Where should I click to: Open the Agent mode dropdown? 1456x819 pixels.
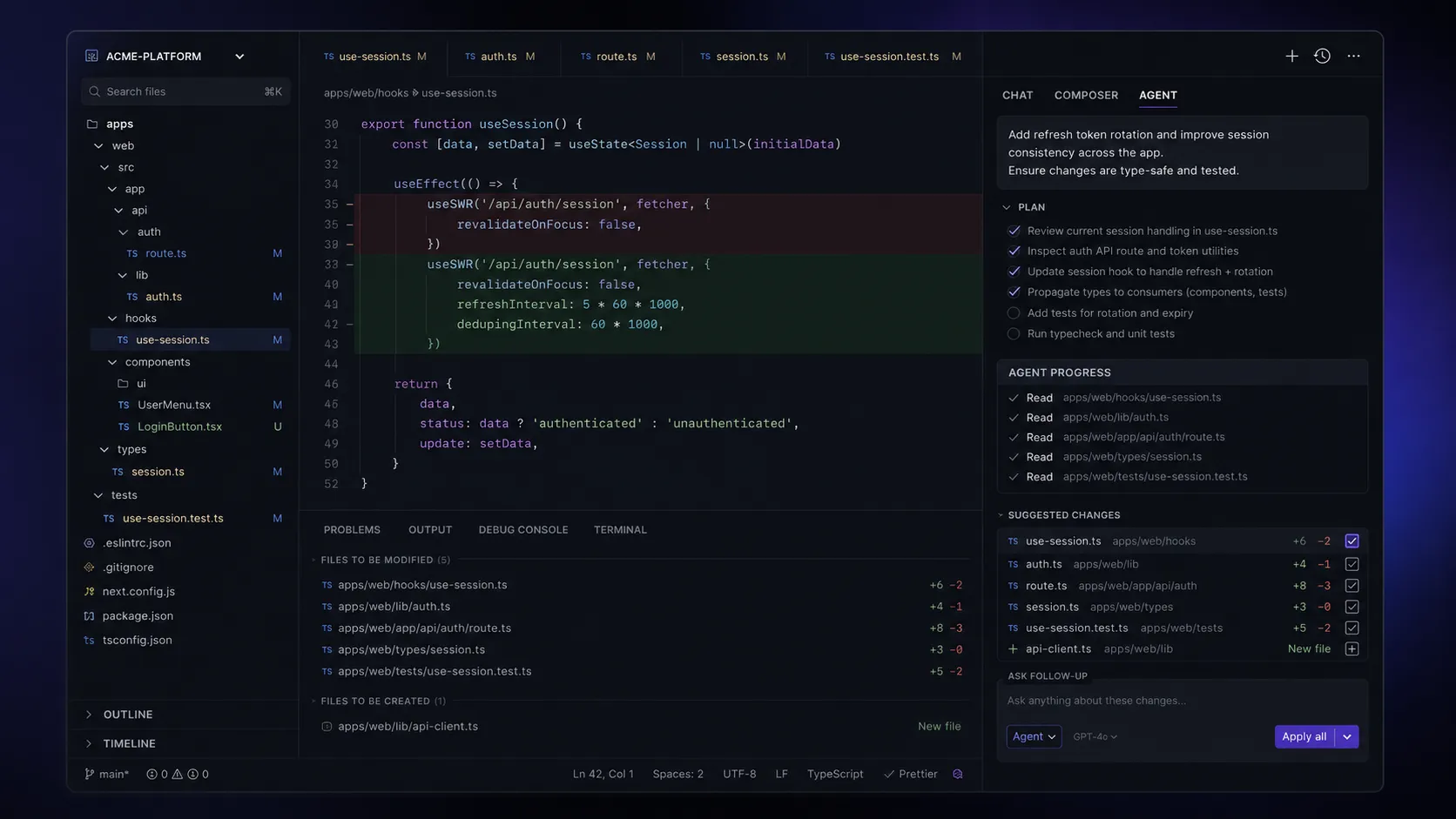point(1034,736)
